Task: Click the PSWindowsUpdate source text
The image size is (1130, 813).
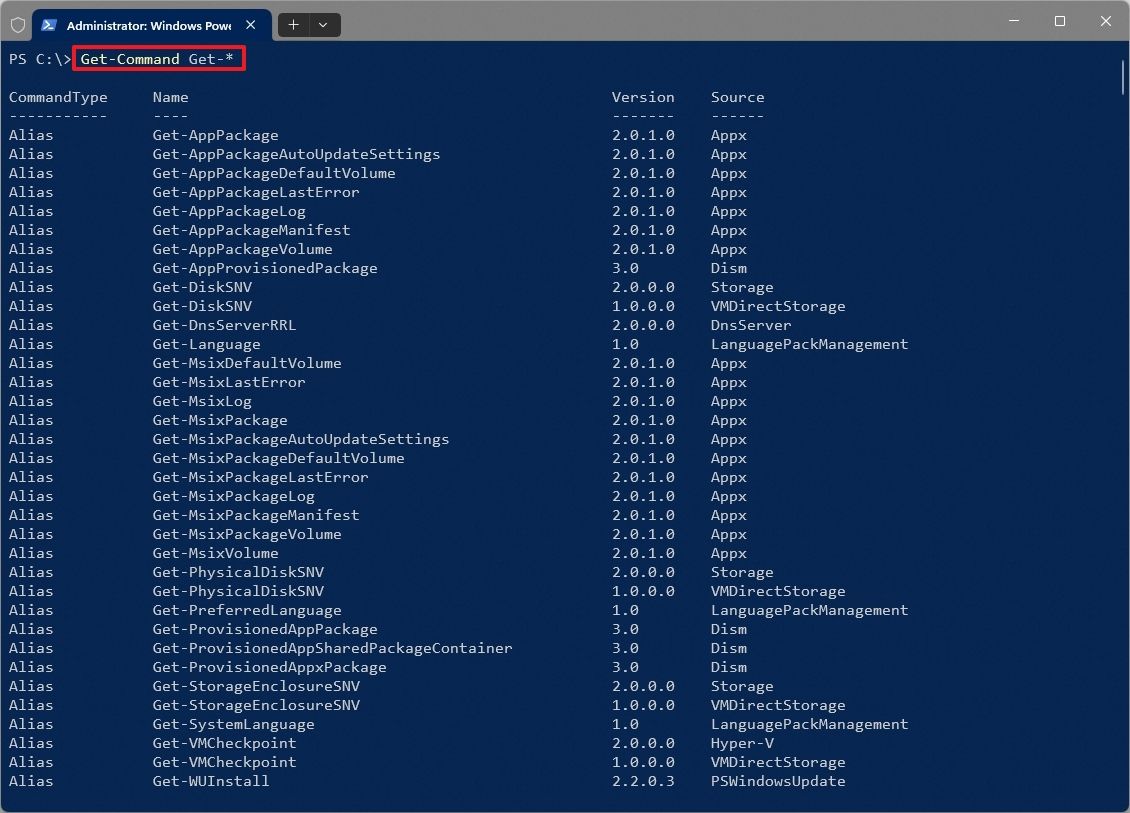Action: pos(780,781)
